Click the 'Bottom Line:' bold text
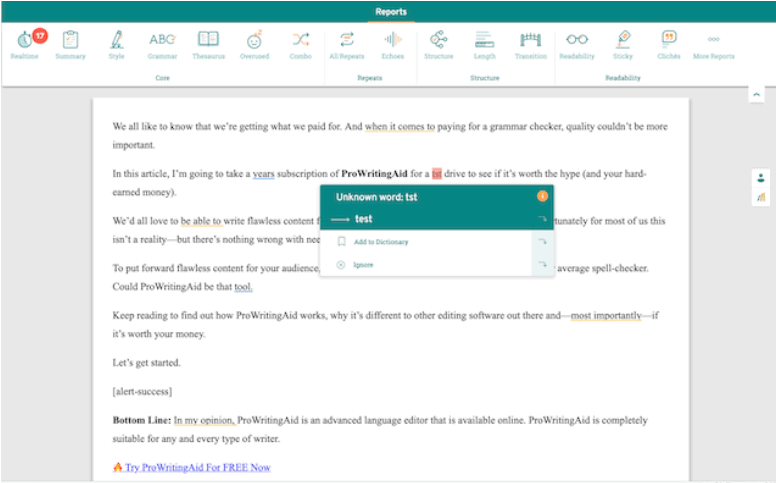The width and height of the screenshot is (776, 483). (142, 420)
